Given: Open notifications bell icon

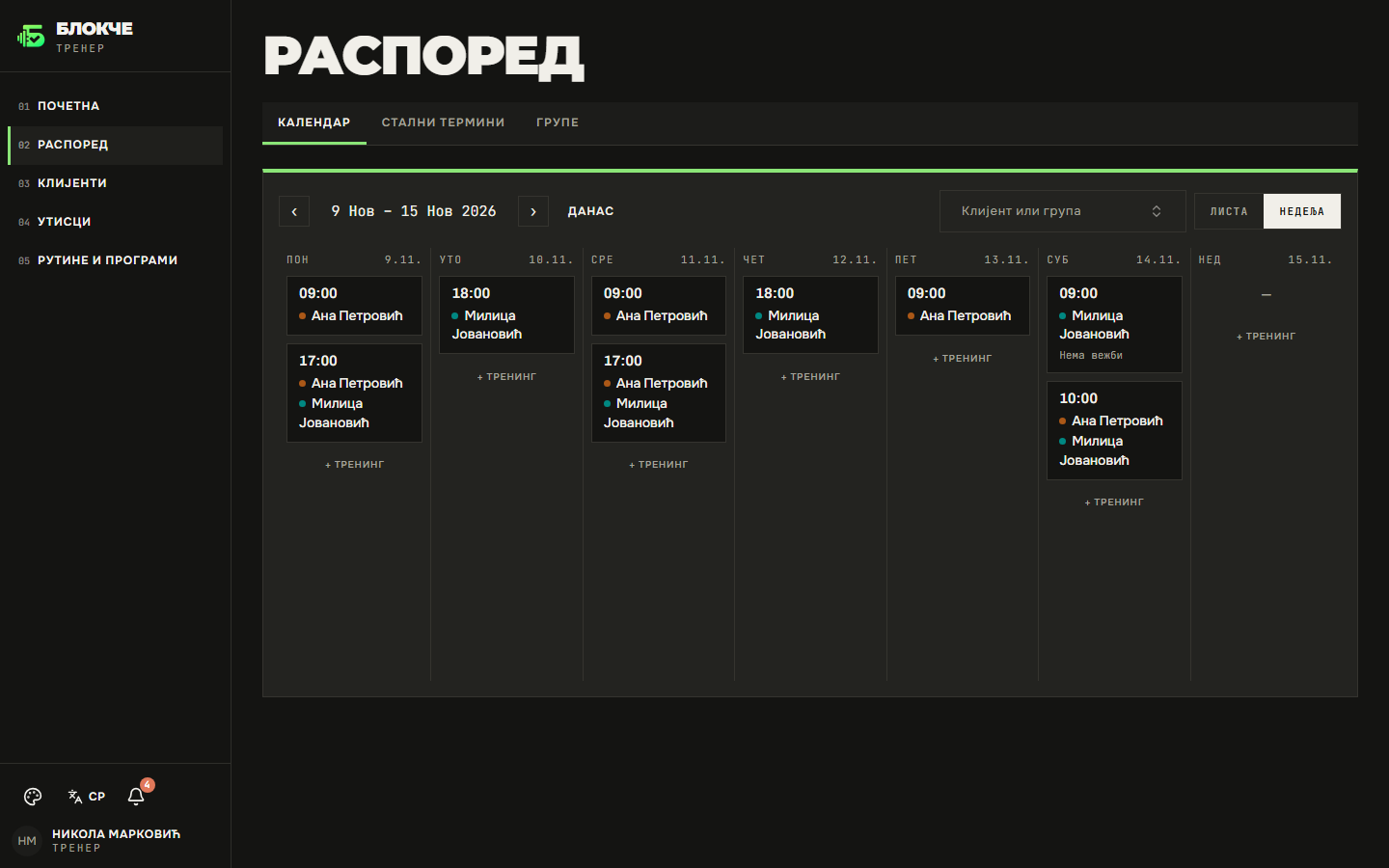Looking at the screenshot, I should pos(136,797).
